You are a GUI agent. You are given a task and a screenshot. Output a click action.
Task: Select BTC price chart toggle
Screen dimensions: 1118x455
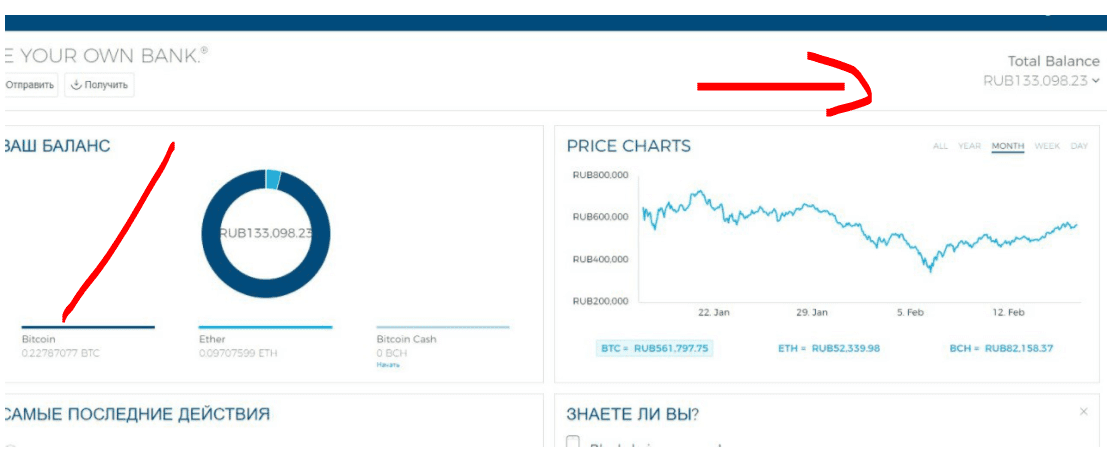[x=654, y=348]
